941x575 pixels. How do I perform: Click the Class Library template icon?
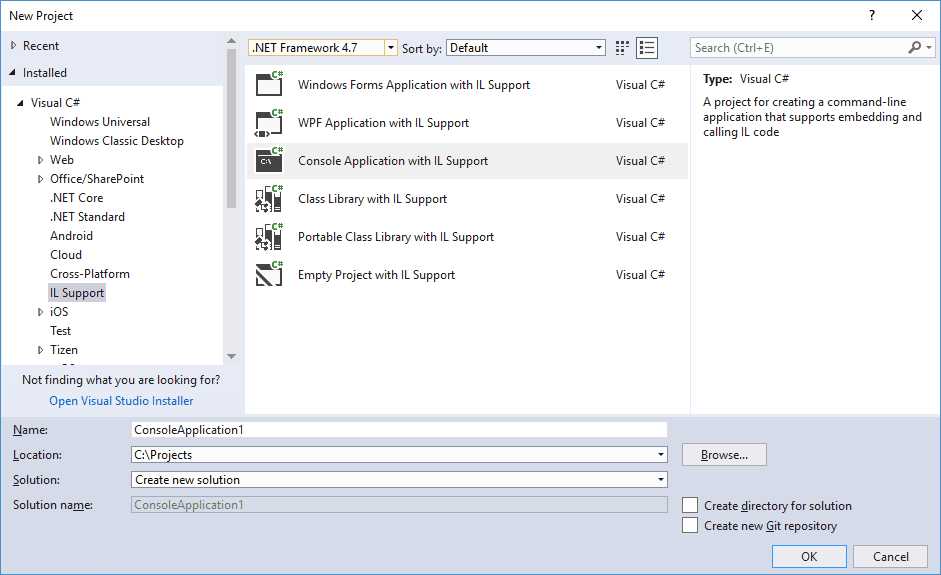point(270,199)
